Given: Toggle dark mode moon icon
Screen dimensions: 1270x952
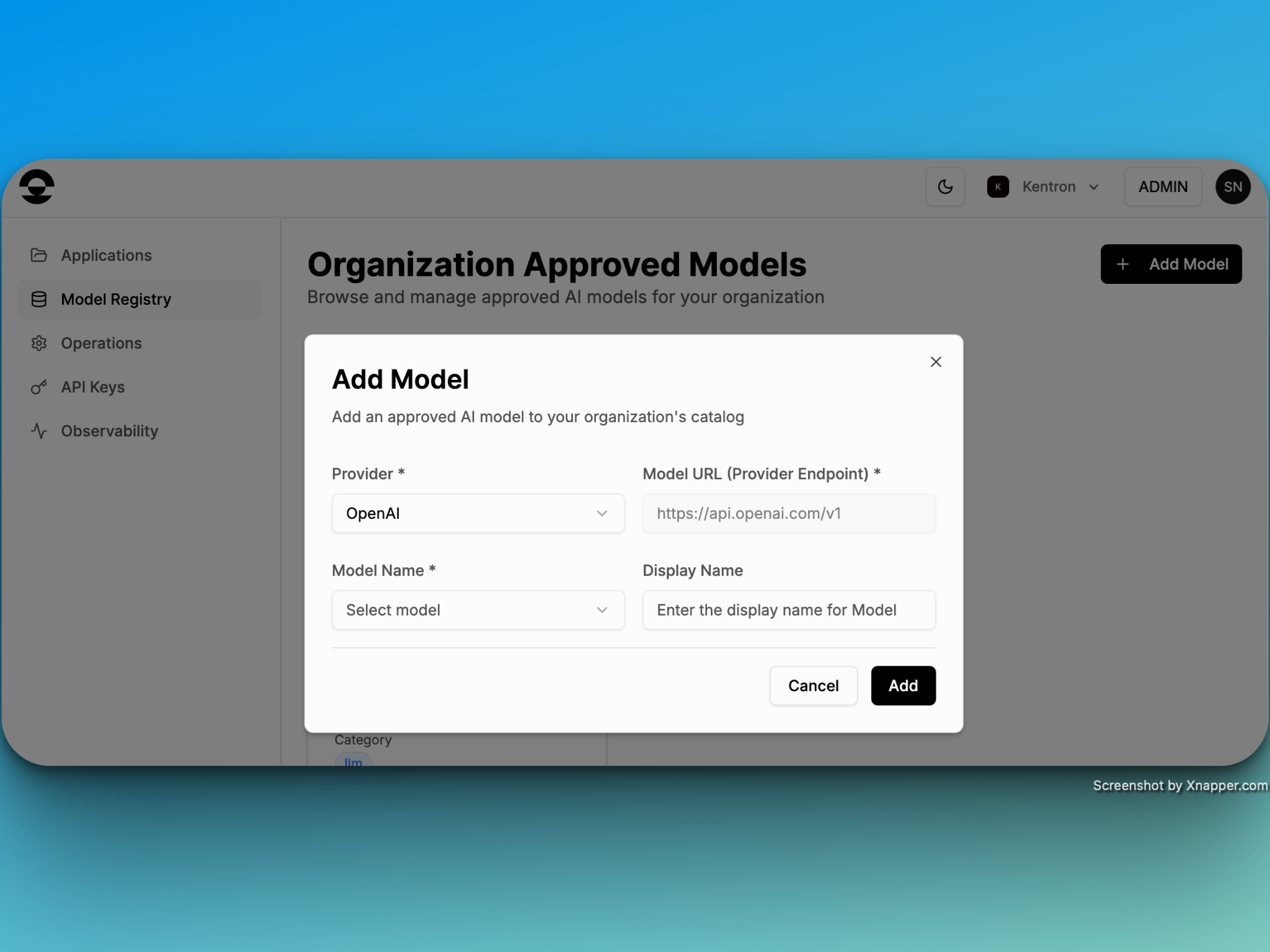Looking at the screenshot, I should coord(944,187).
